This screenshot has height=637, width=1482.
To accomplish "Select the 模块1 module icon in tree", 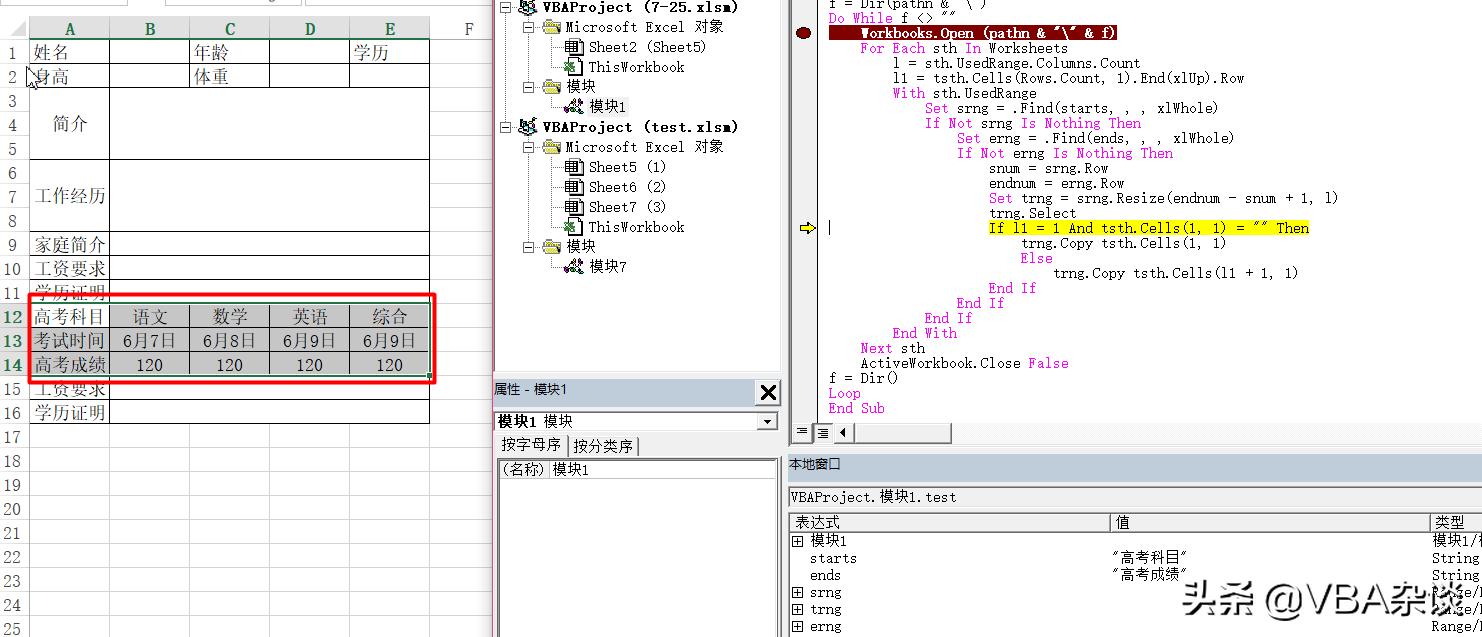I will 573,106.
